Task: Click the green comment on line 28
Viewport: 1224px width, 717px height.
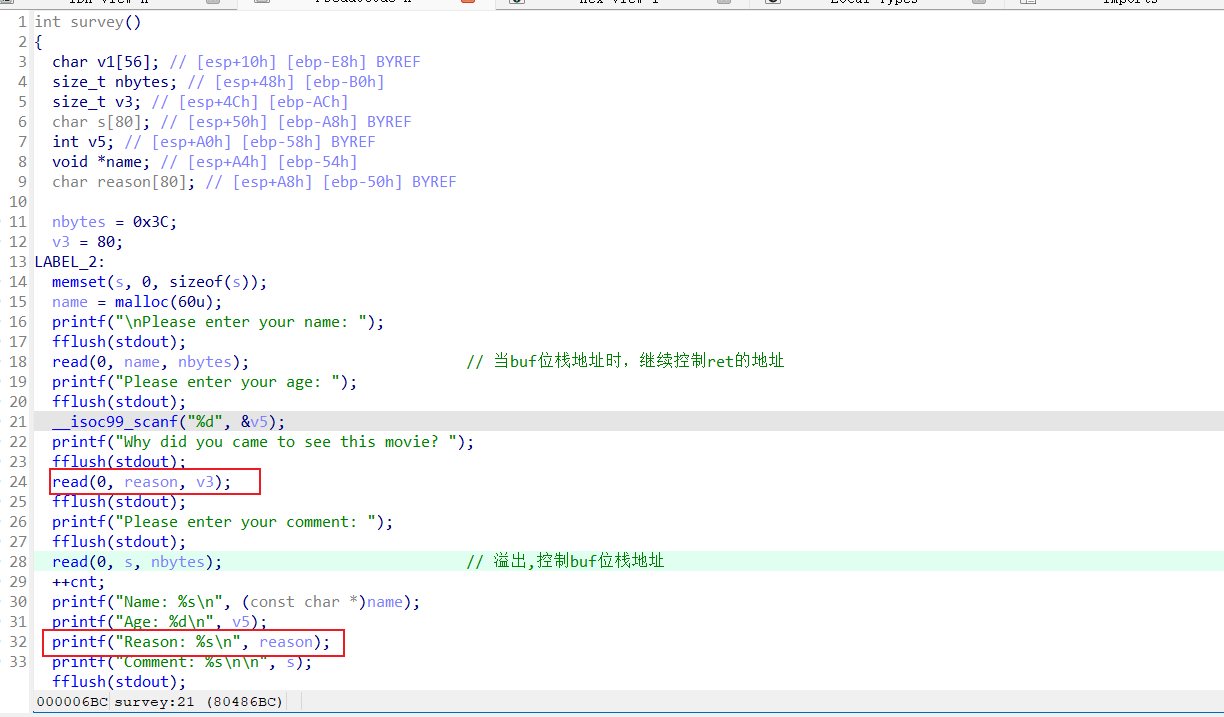Action: (565, 562)
